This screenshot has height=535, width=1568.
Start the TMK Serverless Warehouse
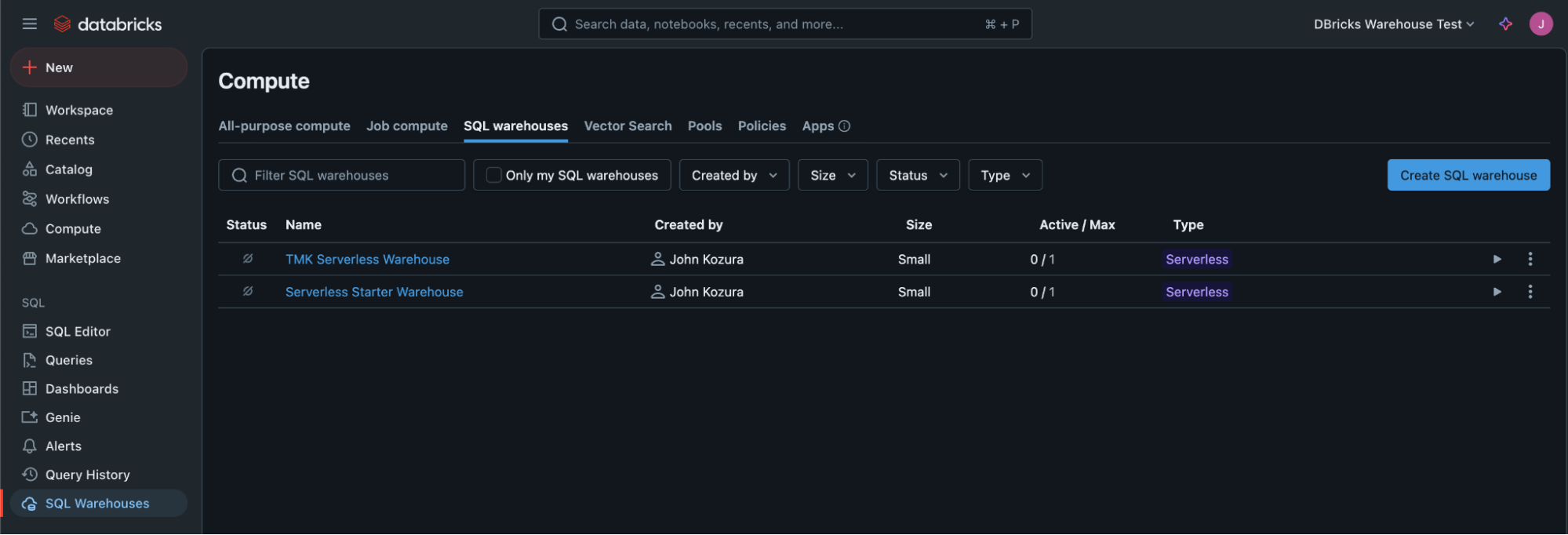(x=1497, y=260)
